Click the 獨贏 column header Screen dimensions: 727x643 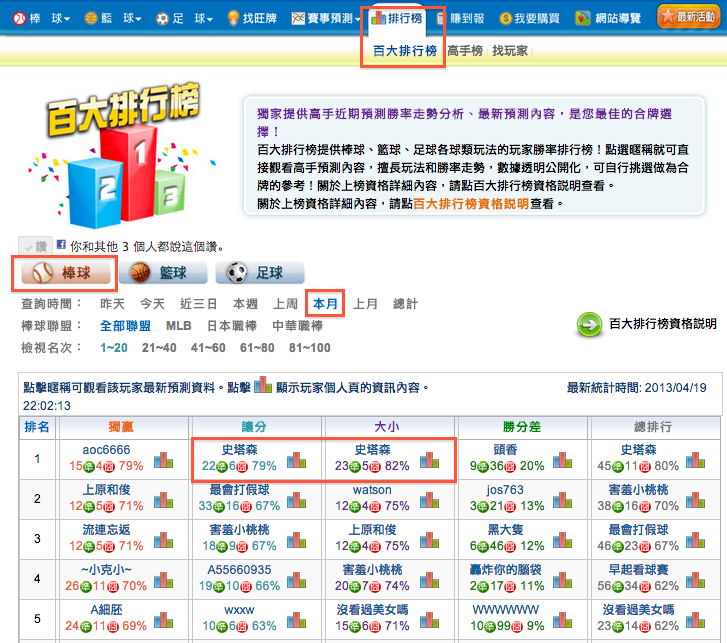click(121, 427)
